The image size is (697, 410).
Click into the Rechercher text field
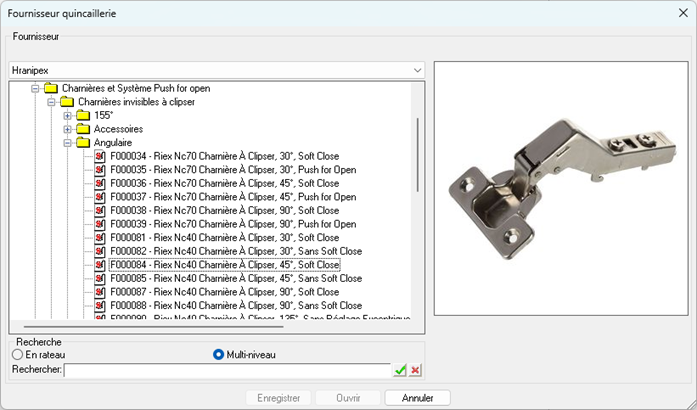pos(226,370)
